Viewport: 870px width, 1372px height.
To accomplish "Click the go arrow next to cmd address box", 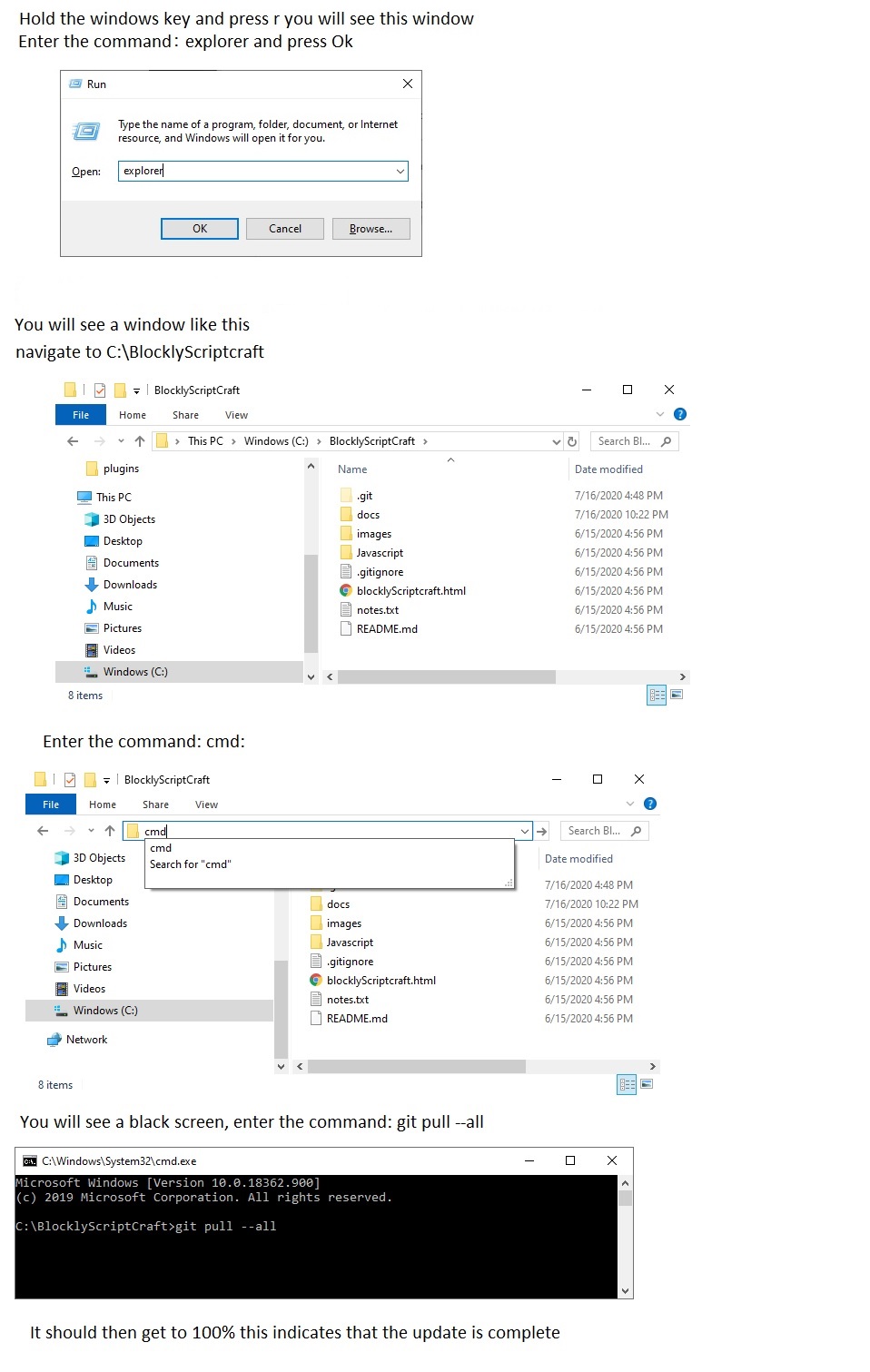I will pyautogui.click(x=542, y=831).
